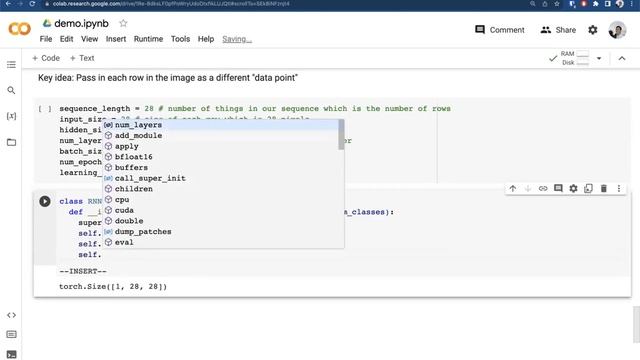640x360 pixels.
Task: Select double autocomplete suggestion
Action: pyautogui.click(x=220, y=221)
